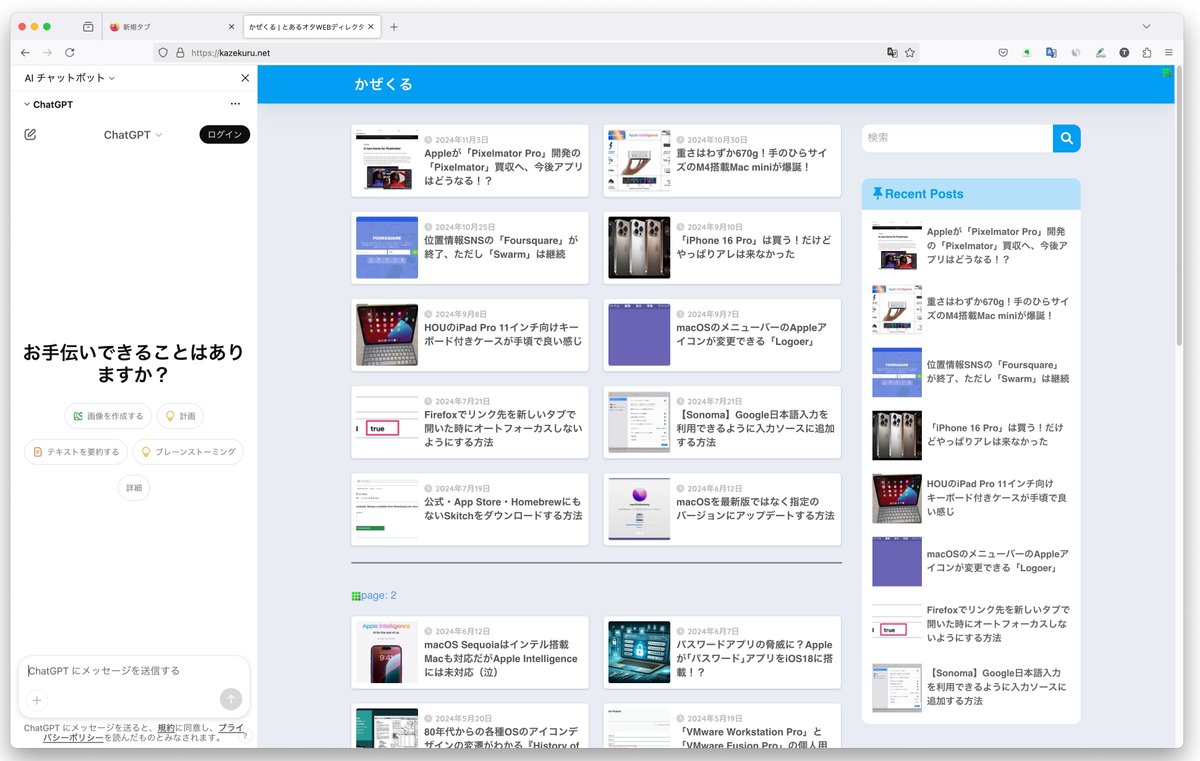Bookmark this page with the star icon
1200x761 pixels.
click(x=910, y=53)
